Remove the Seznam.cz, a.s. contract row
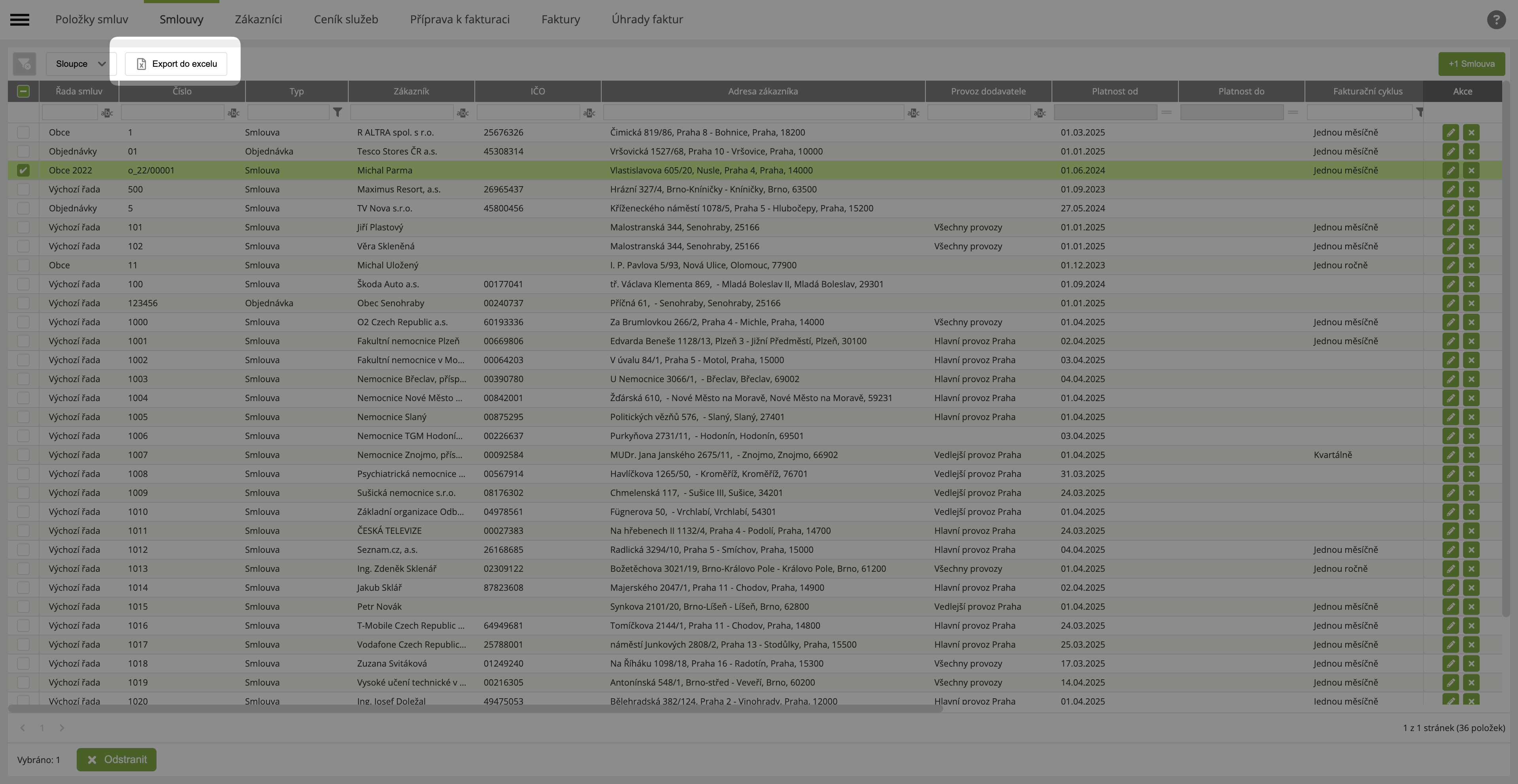The image size is (1518, 784). pos(1471,550)
